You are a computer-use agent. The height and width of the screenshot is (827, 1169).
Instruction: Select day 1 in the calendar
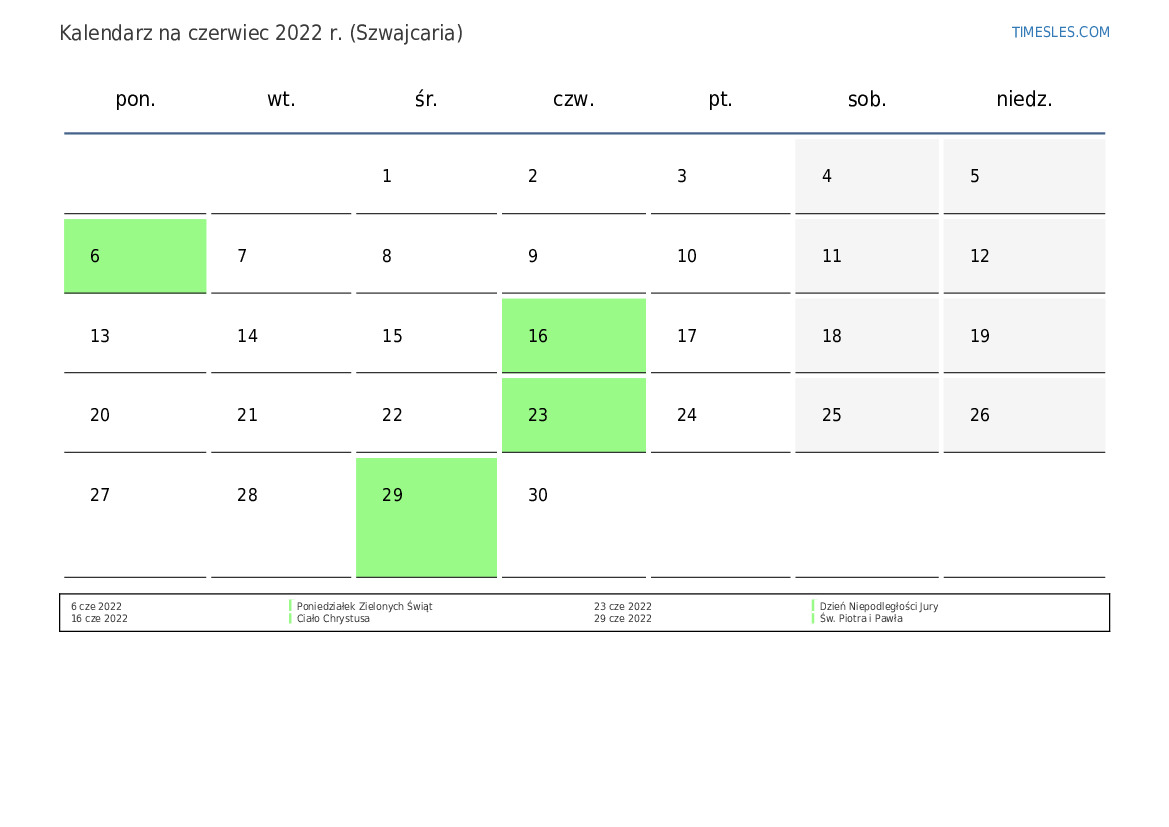426,176
